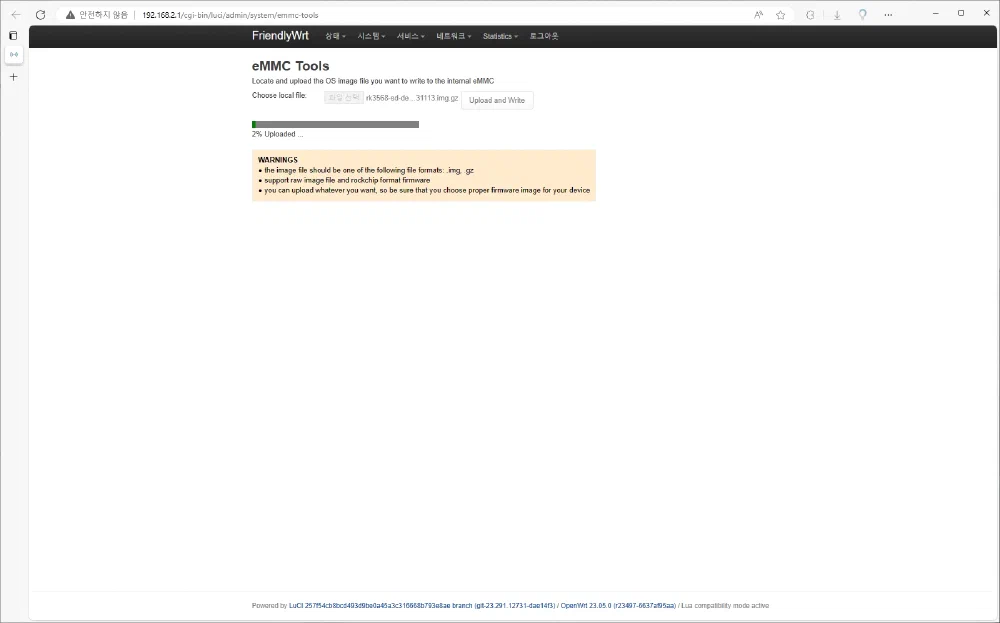Click the choose file button
Image resolution: width=1000 pixels, height=623 pixels.
point(344,97)
